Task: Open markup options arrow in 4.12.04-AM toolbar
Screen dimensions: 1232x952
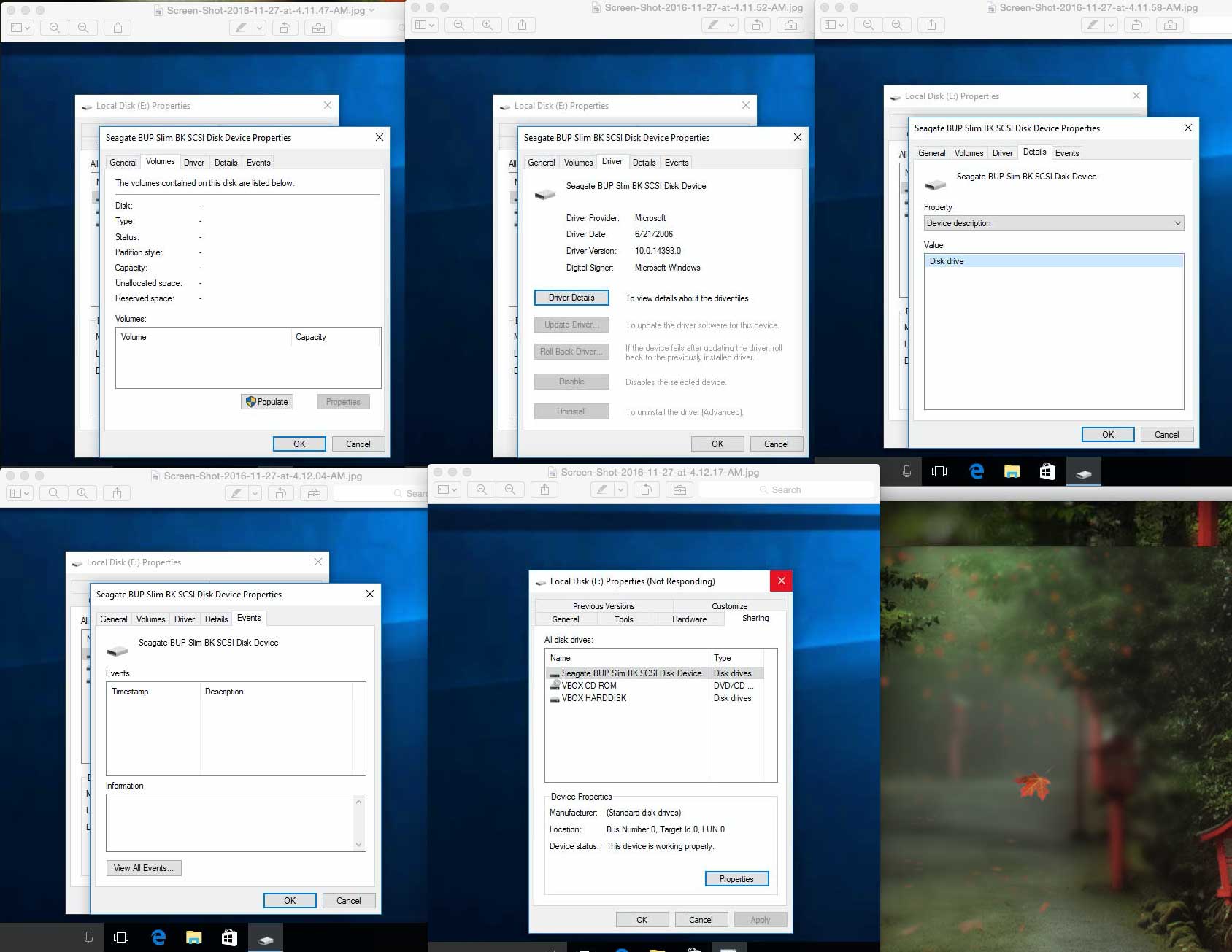Action: tap(255, 493)
